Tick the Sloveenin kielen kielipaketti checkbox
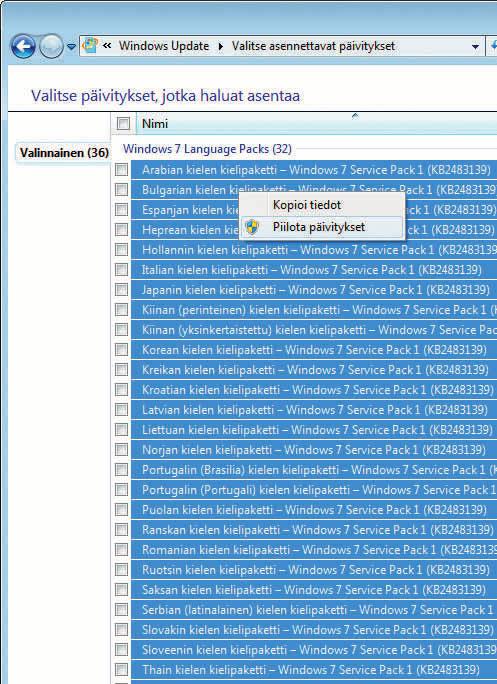The image size is (497, 684). click(x=121, y=650)
